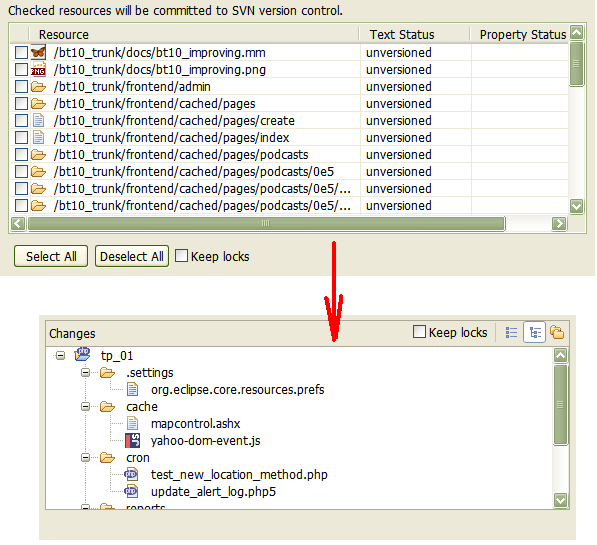
Task: Collapse the .settings folder node
Action: (85, 372)
